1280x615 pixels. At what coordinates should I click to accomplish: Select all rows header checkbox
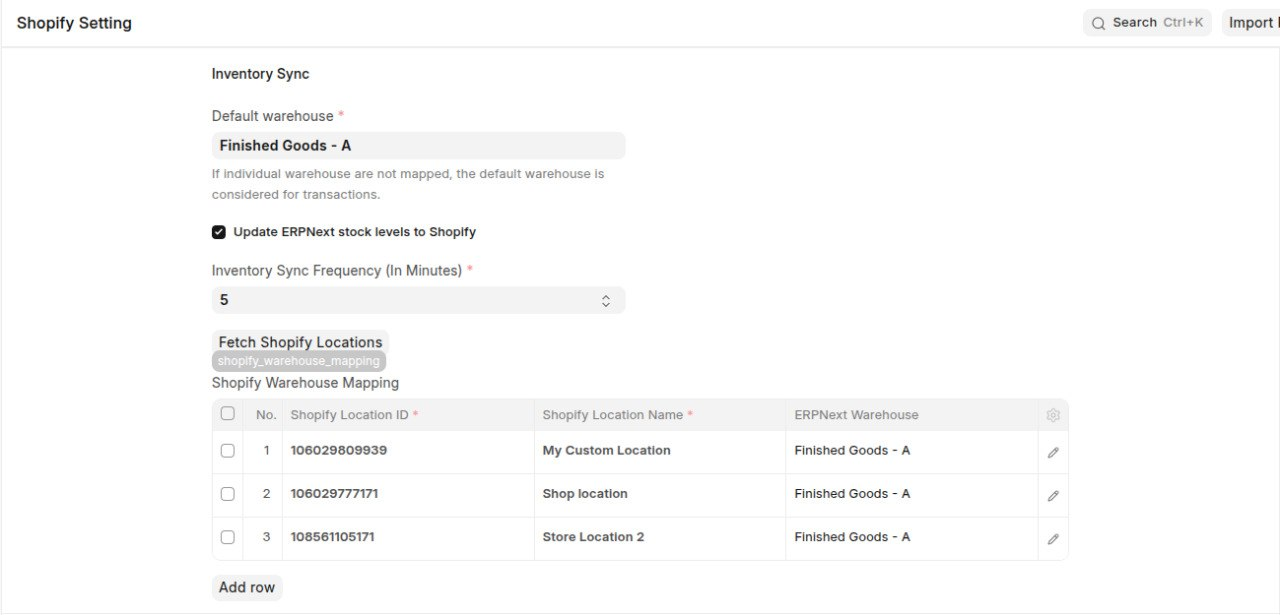click(227, 414)
